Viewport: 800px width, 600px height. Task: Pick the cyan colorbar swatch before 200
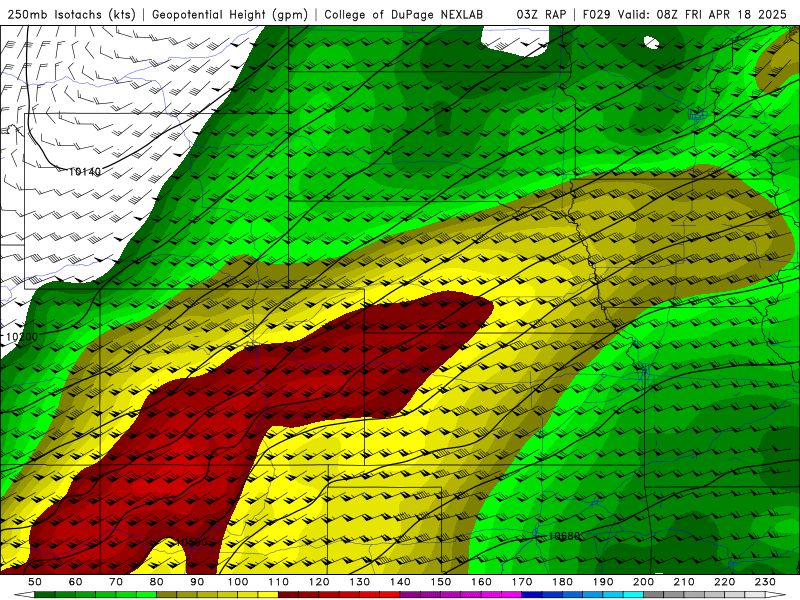(633, 595)
